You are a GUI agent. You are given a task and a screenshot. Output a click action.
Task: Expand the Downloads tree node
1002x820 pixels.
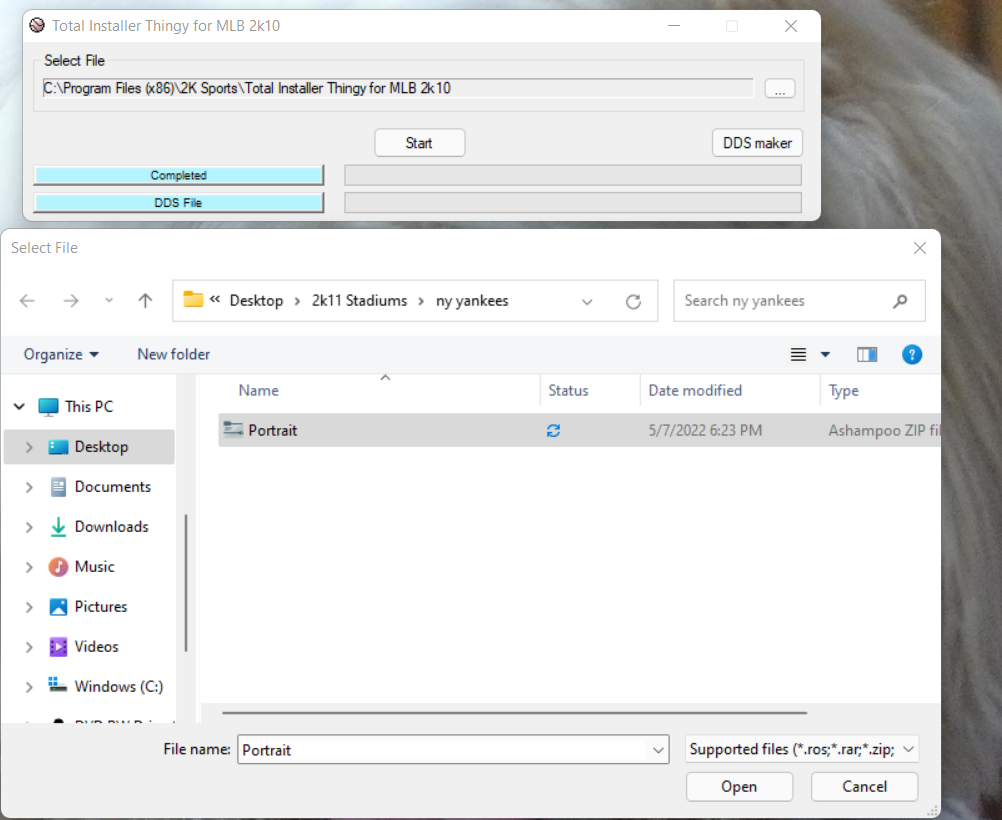[x=29, y=527]
